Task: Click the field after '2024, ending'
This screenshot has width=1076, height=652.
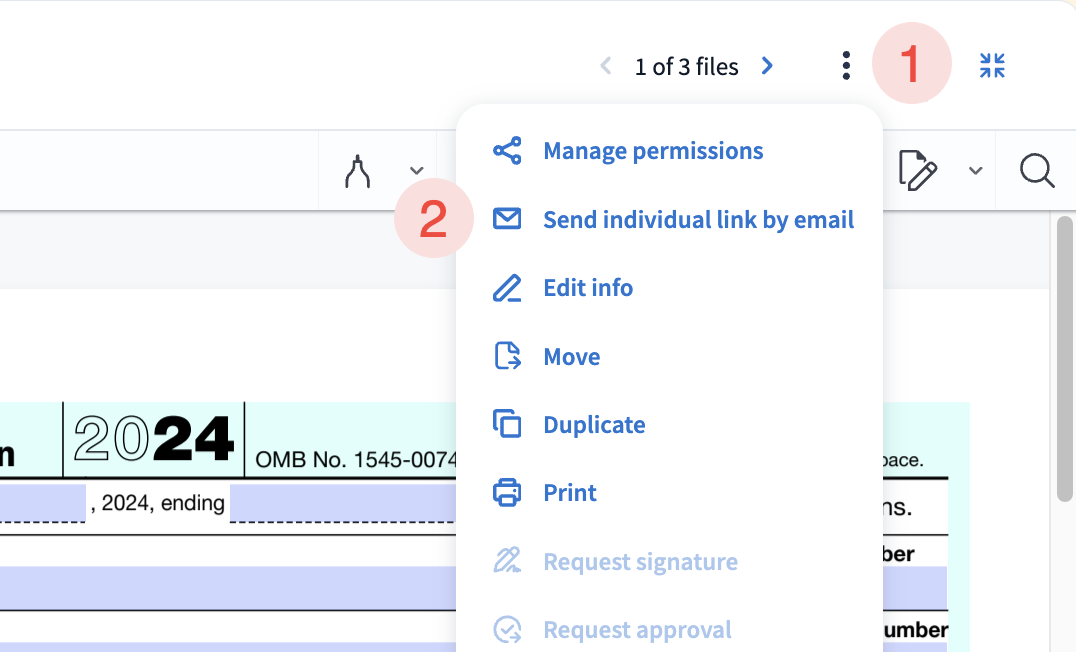Action: 342,503
